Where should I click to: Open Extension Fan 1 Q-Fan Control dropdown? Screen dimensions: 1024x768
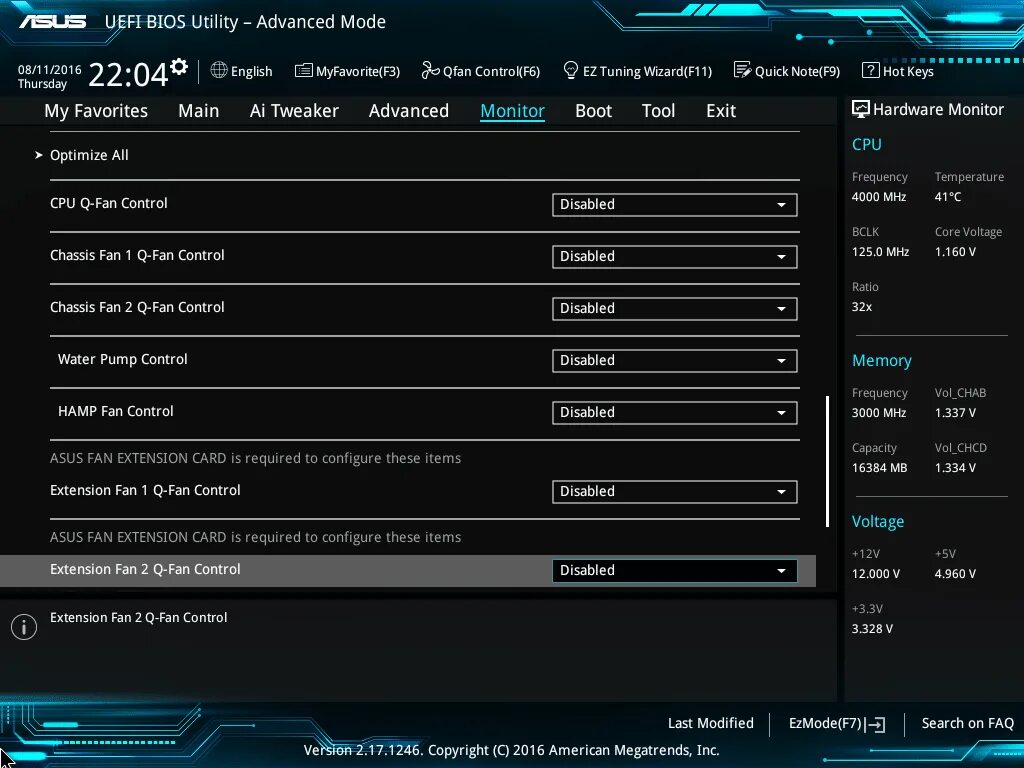click(x=674, y=492)
